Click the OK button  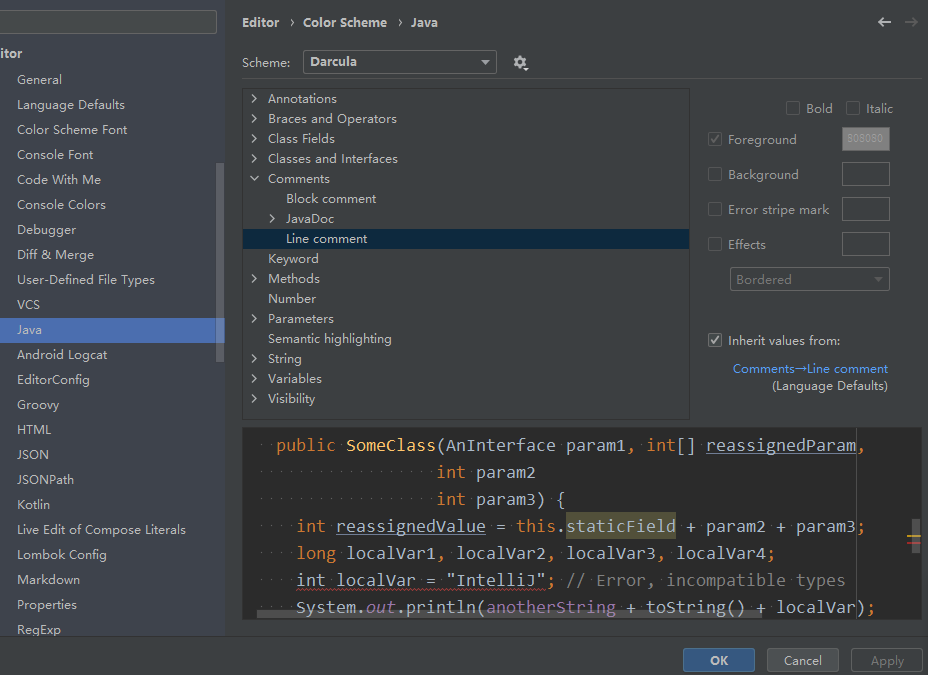click(x=718, y=660)
